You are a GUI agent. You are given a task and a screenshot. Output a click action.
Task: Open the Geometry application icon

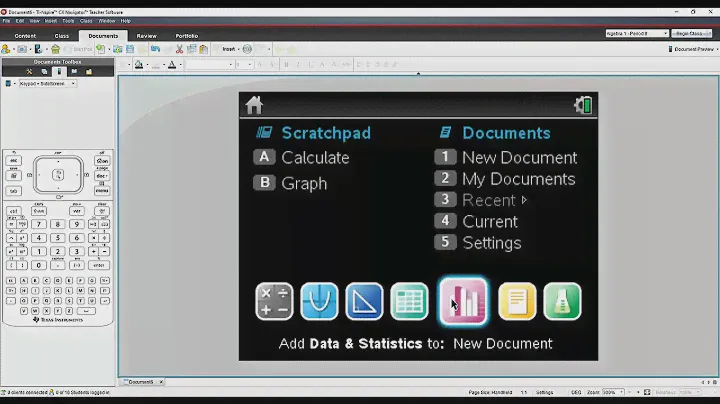click(364, 301)
